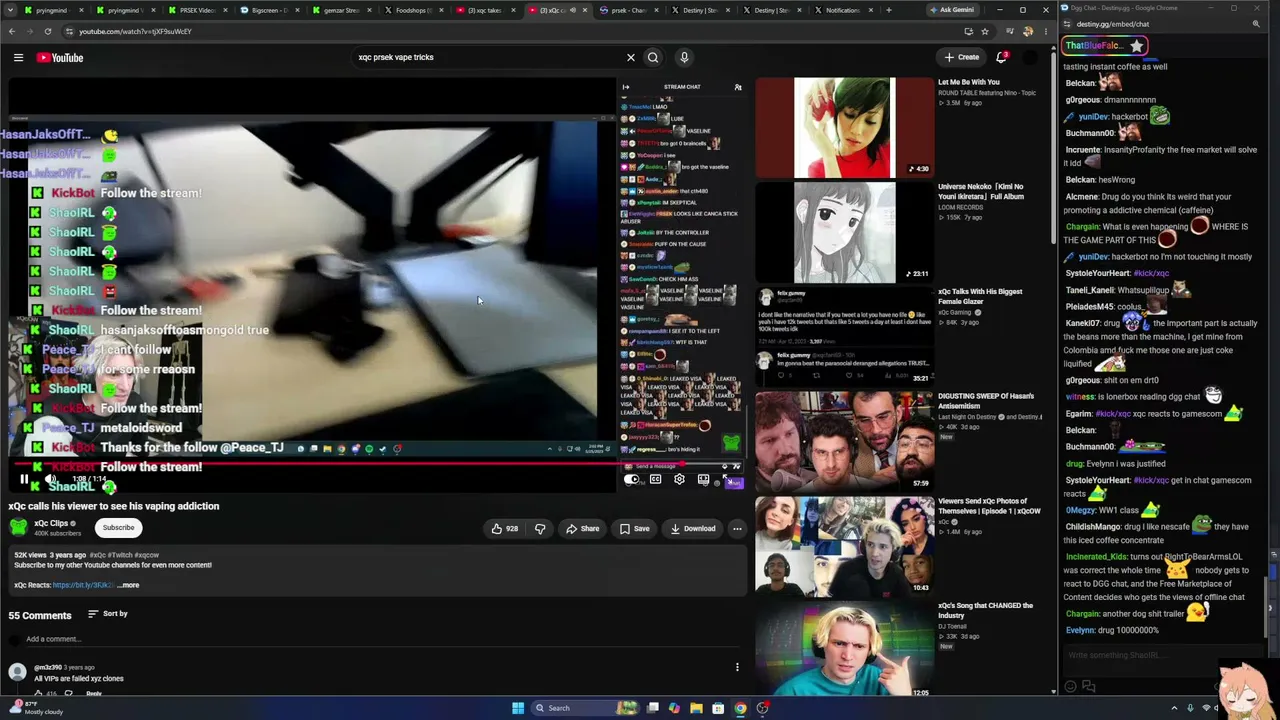1280x720 pixels.
Task: Open the 'Let Me Be With You' video thumbnail
Action: click(x=844, y=128)
